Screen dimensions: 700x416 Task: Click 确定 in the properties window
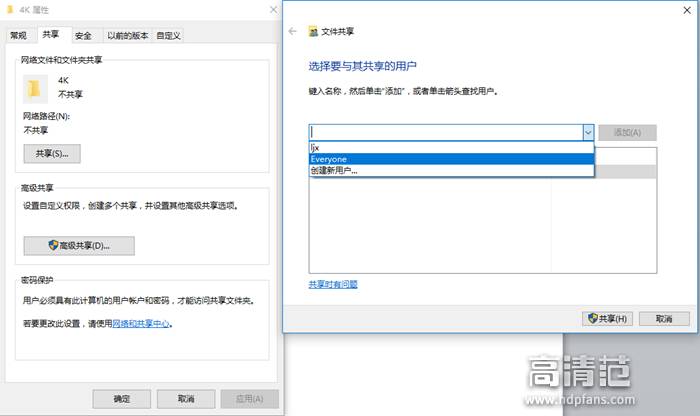click(121, 399)
